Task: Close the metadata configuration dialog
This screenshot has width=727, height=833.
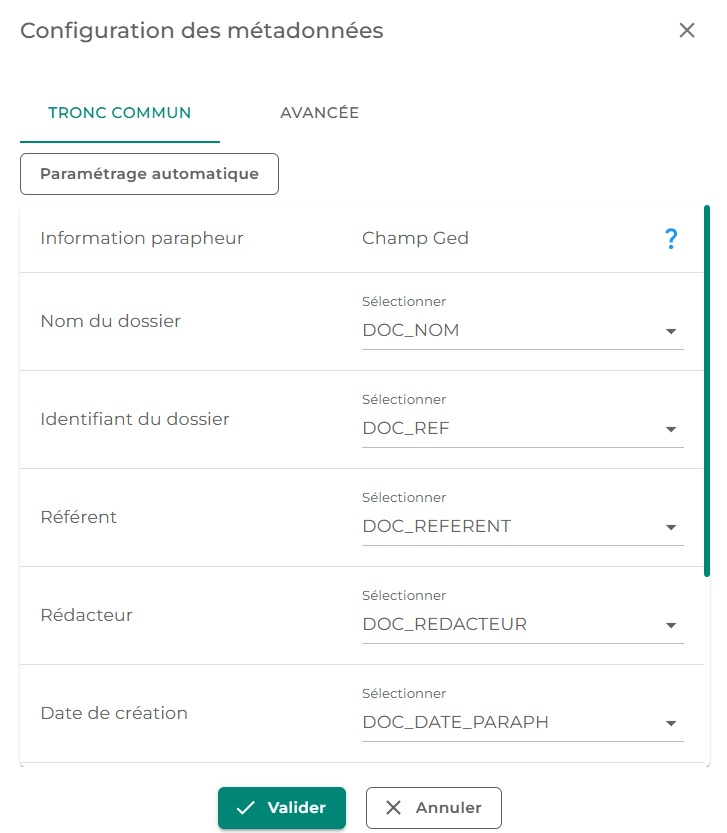Action: tap(687, 30)
